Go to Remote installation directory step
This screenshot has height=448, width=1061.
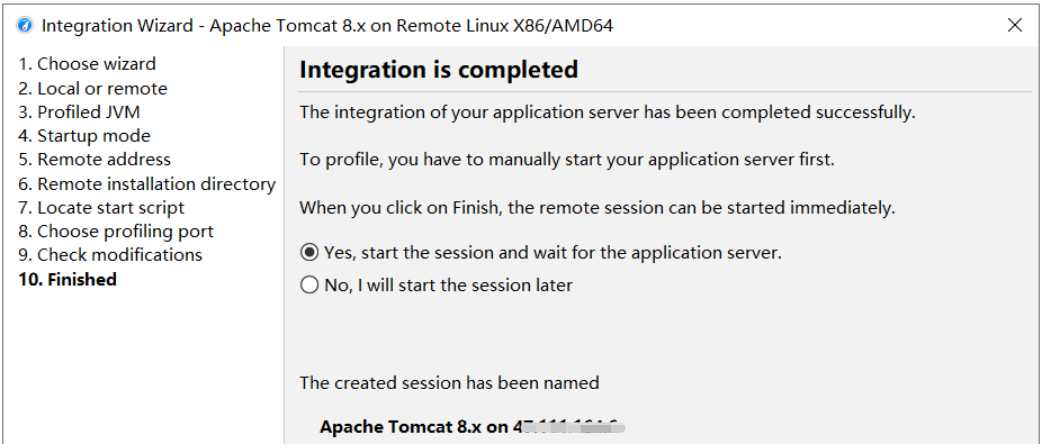point(147,183)
